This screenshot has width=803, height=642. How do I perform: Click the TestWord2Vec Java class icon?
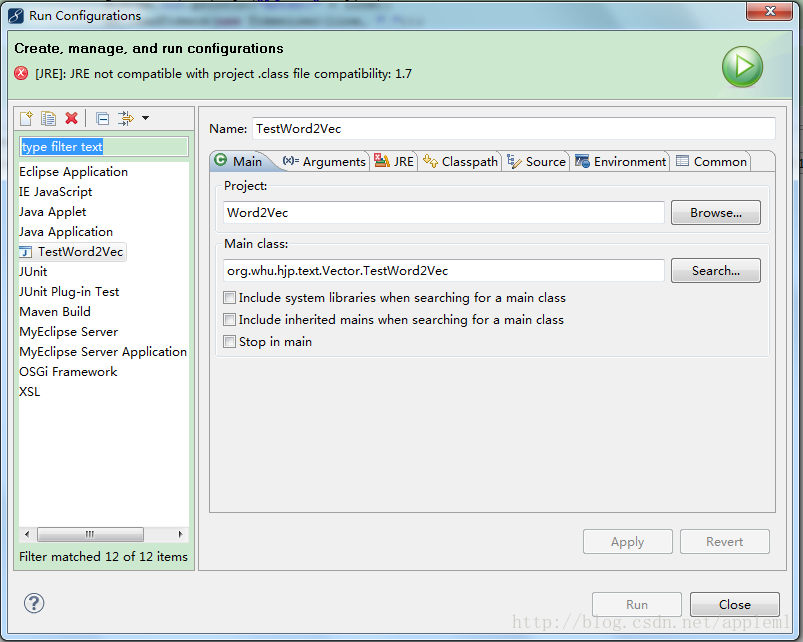[x=25, y=252]
